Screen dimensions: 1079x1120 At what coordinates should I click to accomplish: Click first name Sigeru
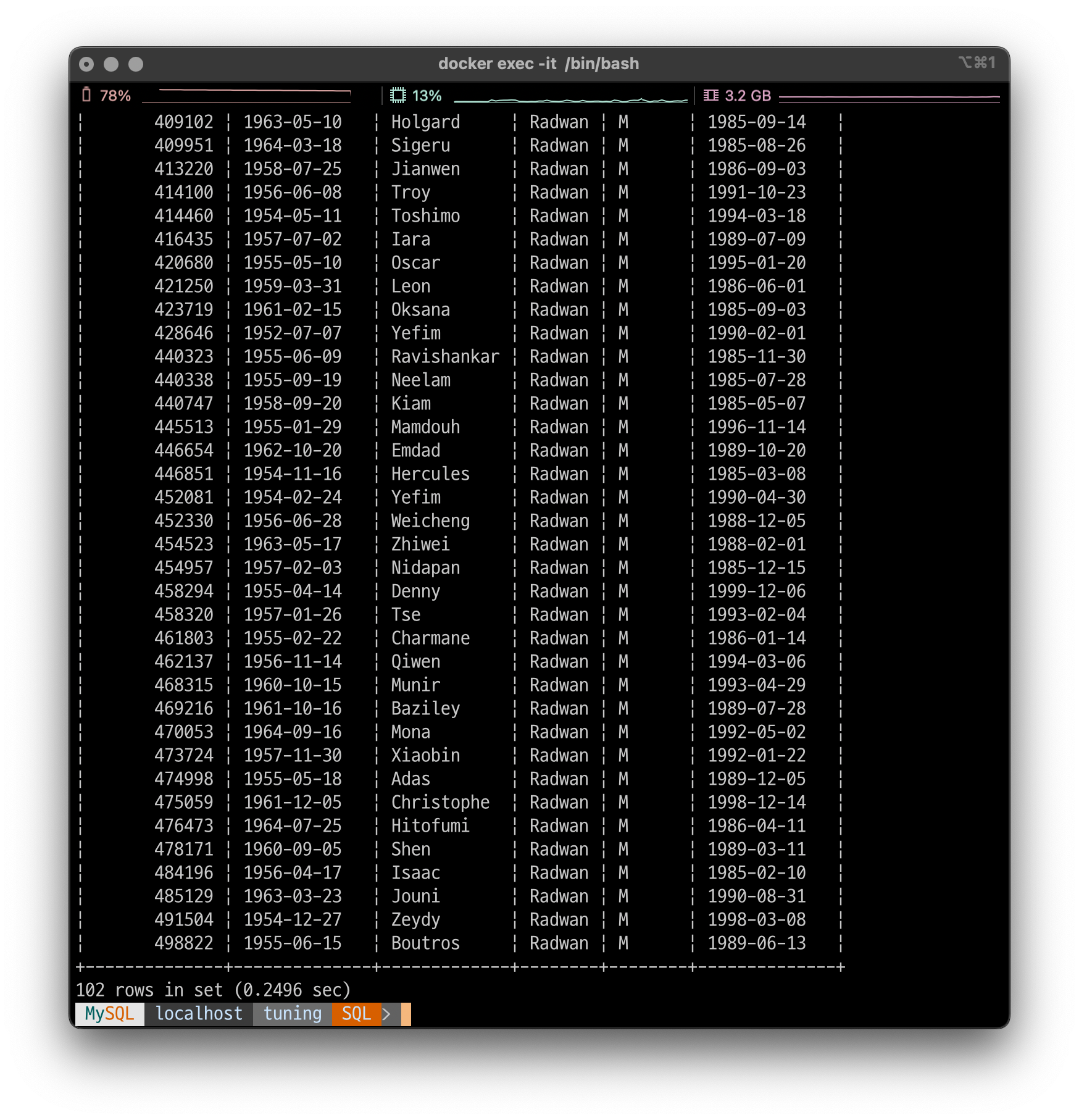[420, 146]
